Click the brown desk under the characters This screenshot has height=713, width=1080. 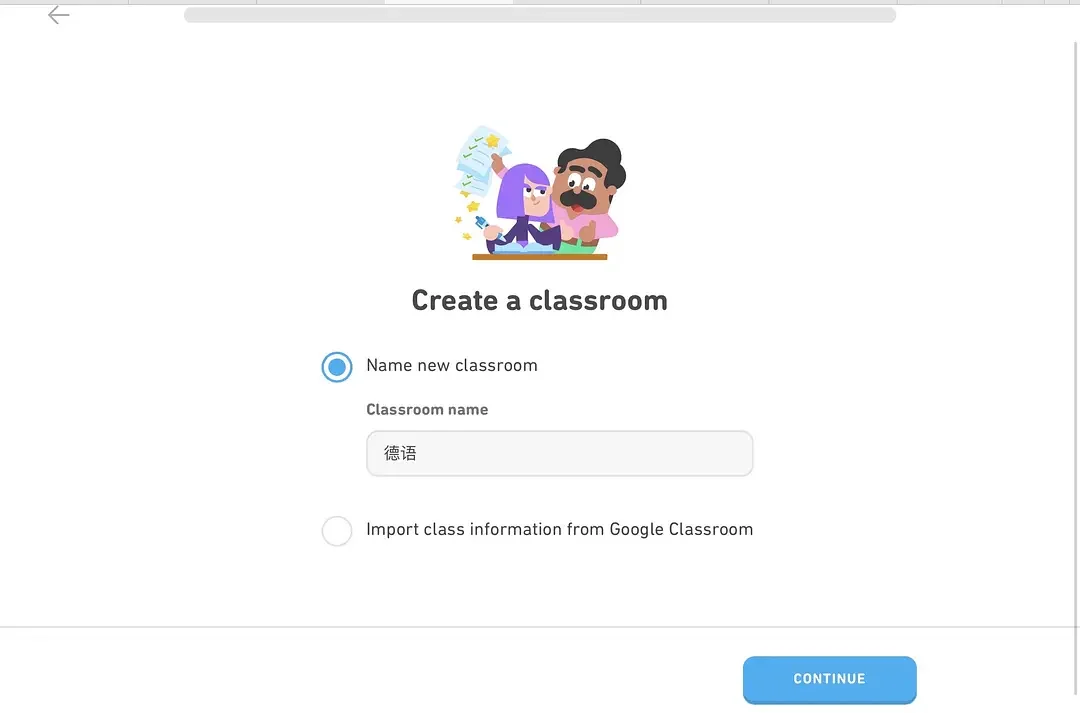tap(539, 257)
